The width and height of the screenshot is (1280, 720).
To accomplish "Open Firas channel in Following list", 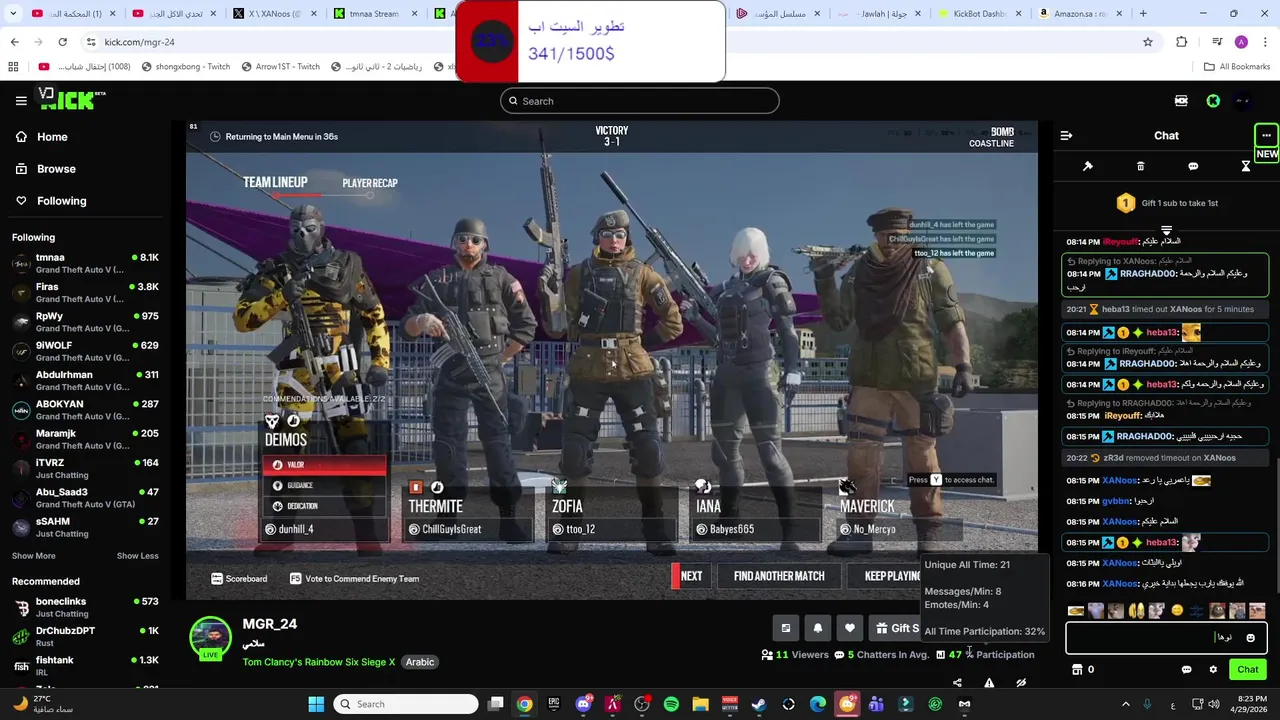I will click(x=85, y=292).
